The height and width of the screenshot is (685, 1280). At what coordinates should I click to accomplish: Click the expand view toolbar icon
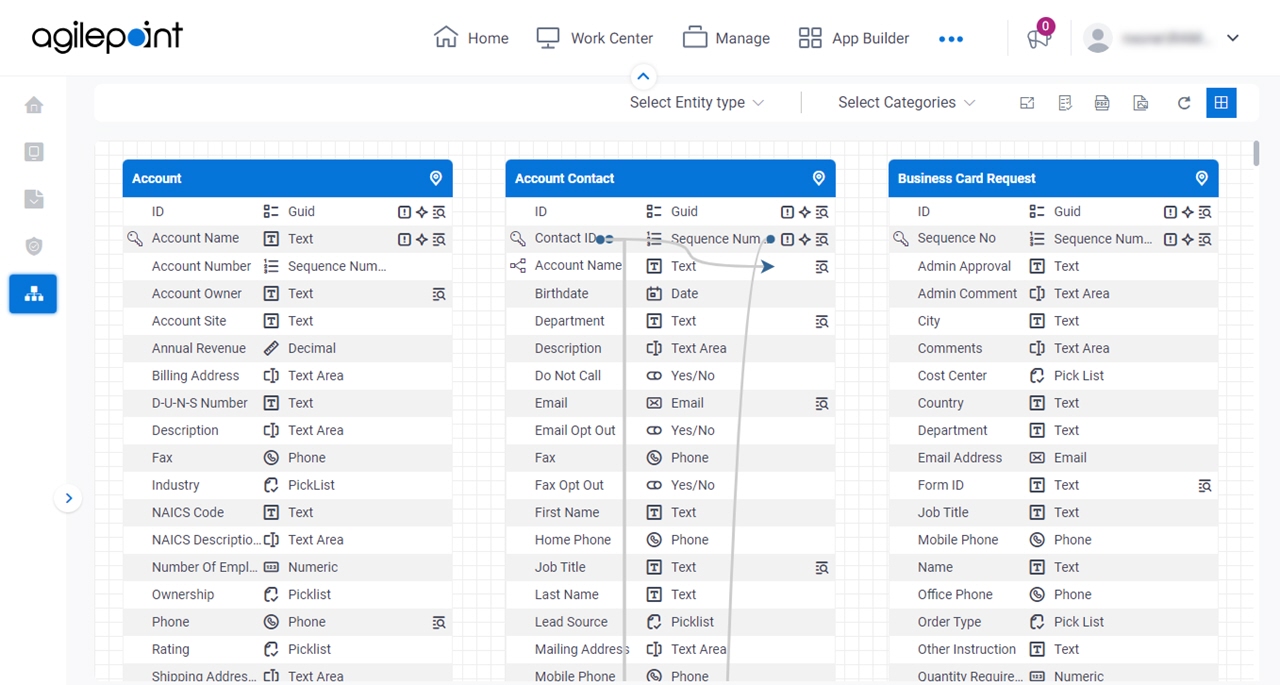click(x=1027, y=103)
